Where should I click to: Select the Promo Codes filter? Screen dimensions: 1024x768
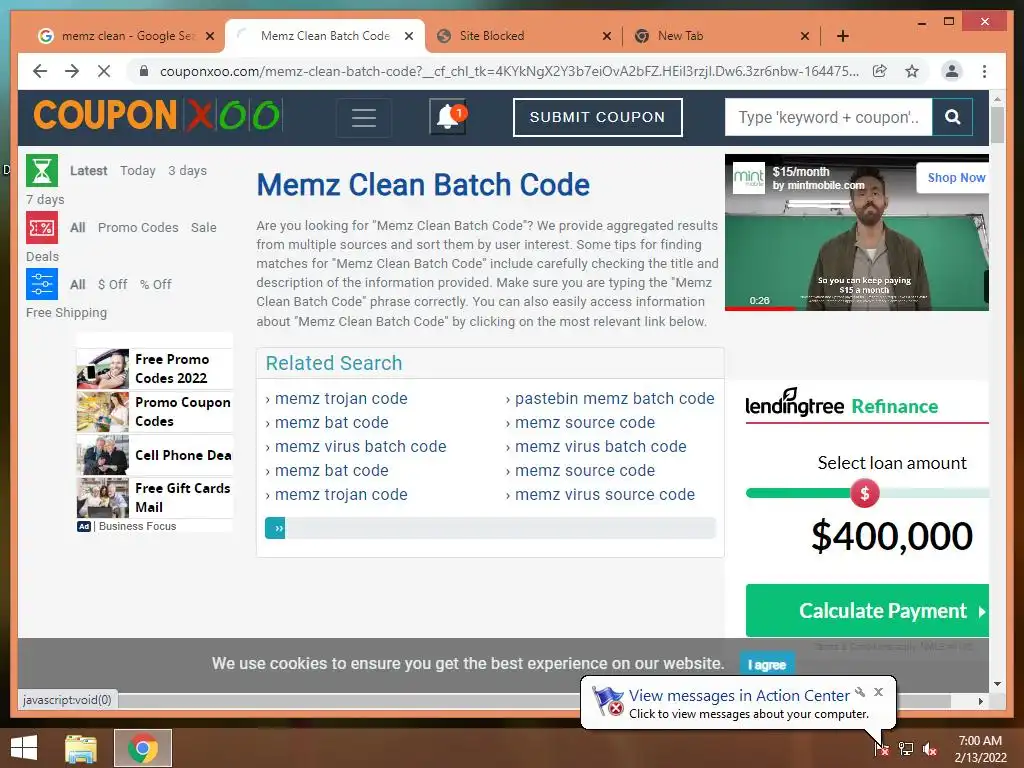point(138,227)
